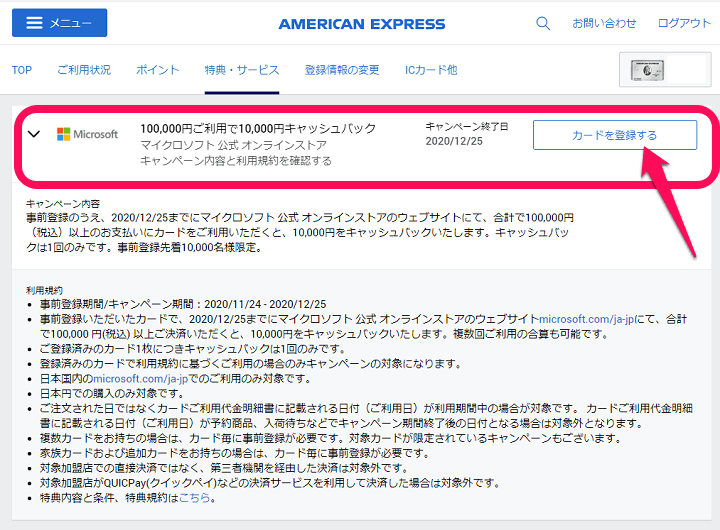The width and height of the screenshot is (720, 530).
Task: Open the 登録情報の変更 tab
Action: tap(342, 70)
